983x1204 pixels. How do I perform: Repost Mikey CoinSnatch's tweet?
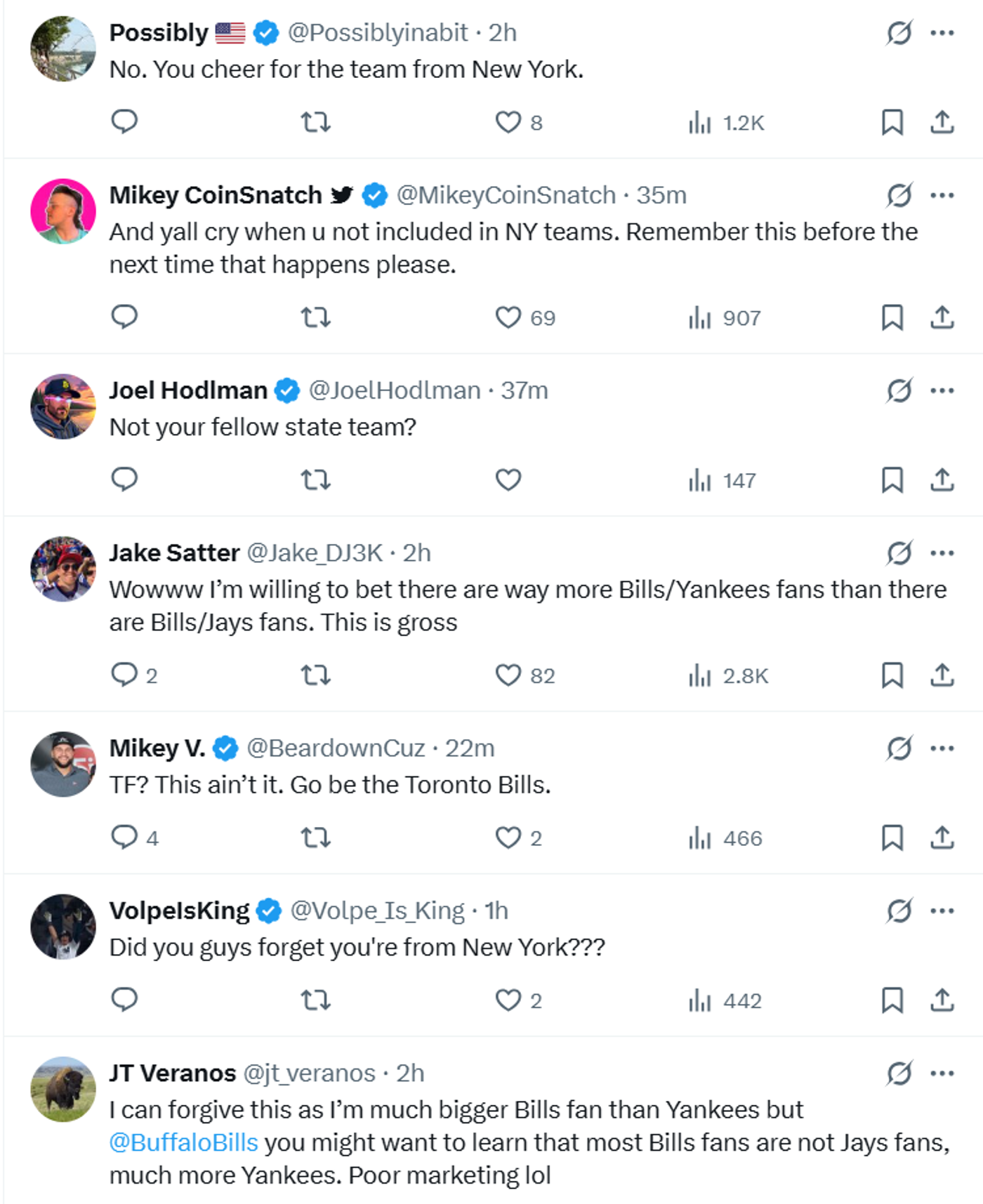[315, 318]
